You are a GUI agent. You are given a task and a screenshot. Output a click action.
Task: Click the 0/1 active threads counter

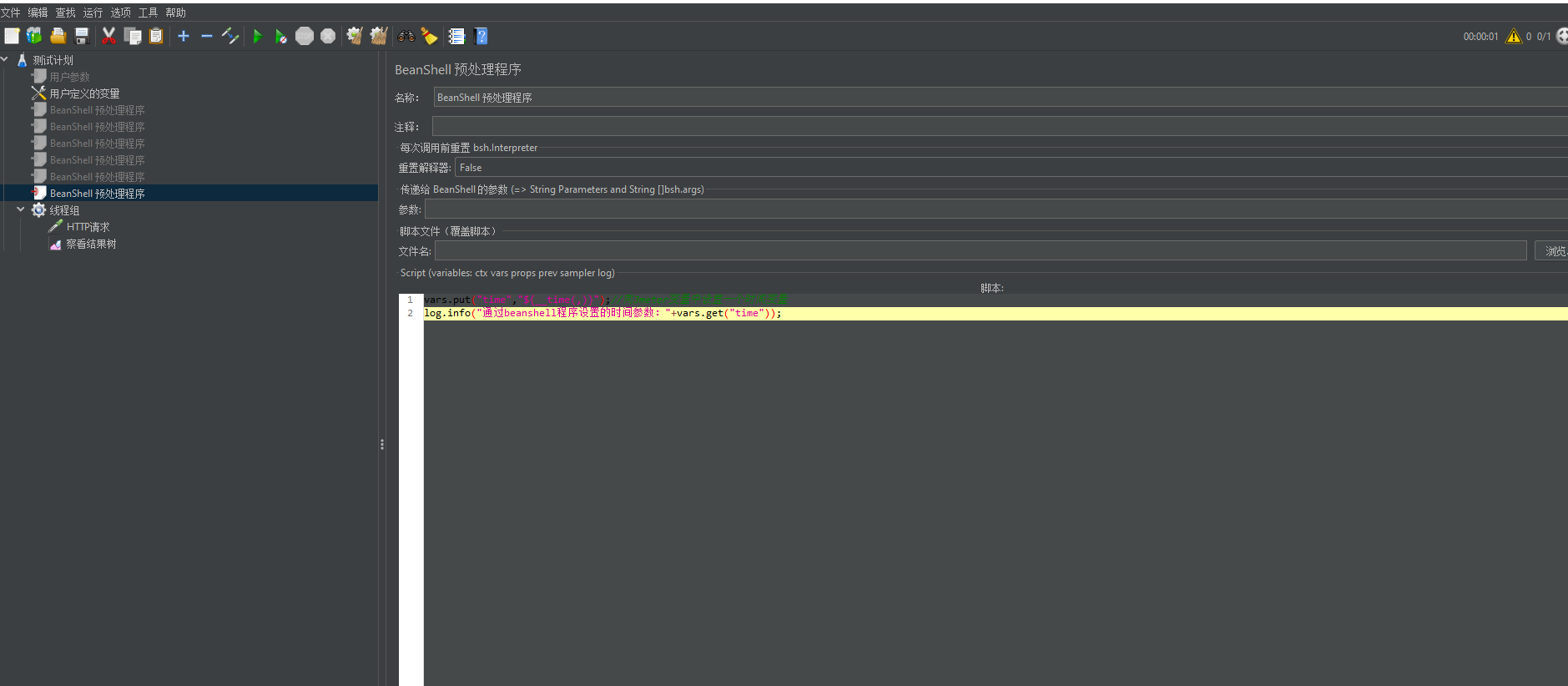pyautogui.click(x=1544, y=37)
